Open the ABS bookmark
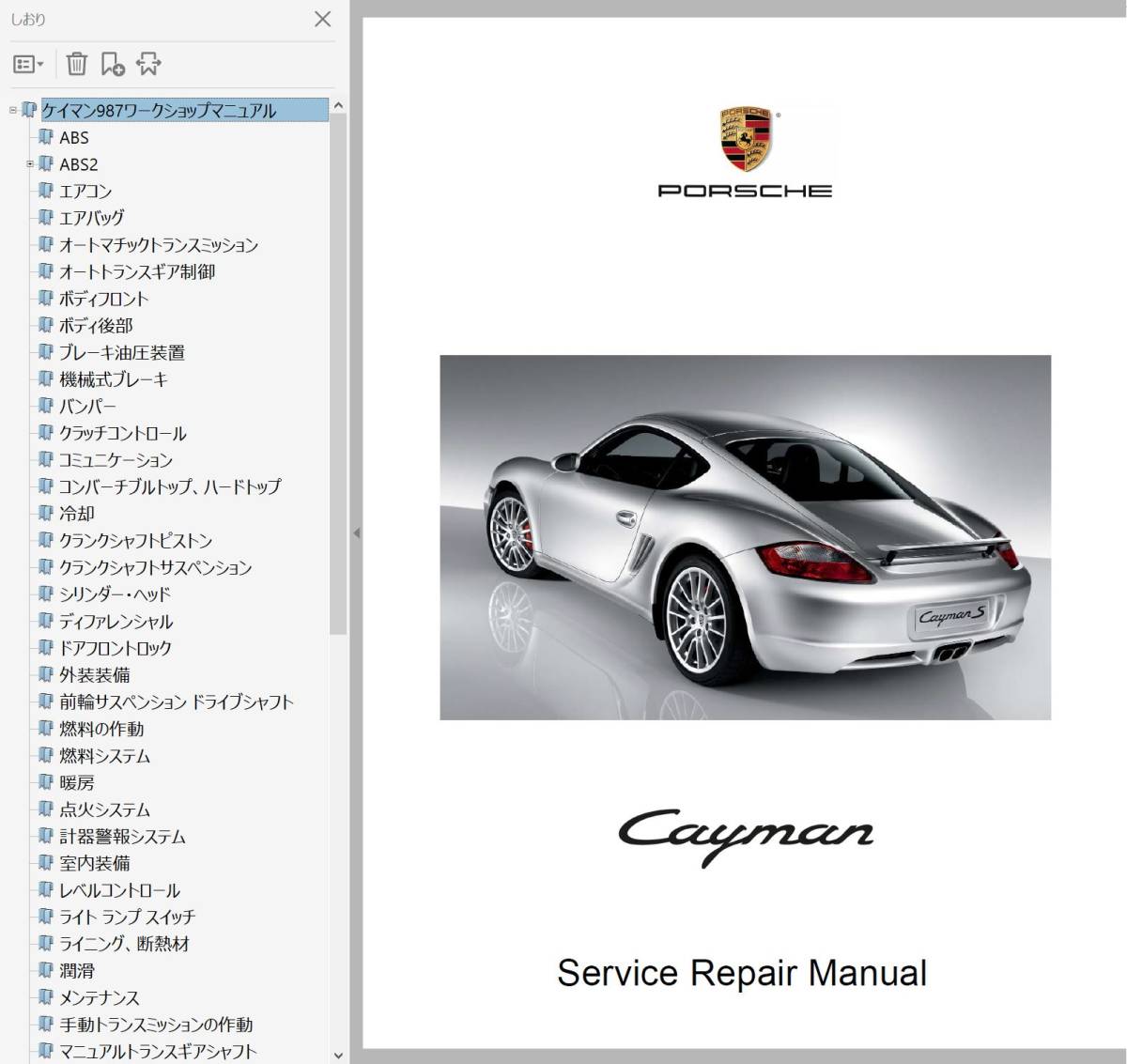 [74, 138]
